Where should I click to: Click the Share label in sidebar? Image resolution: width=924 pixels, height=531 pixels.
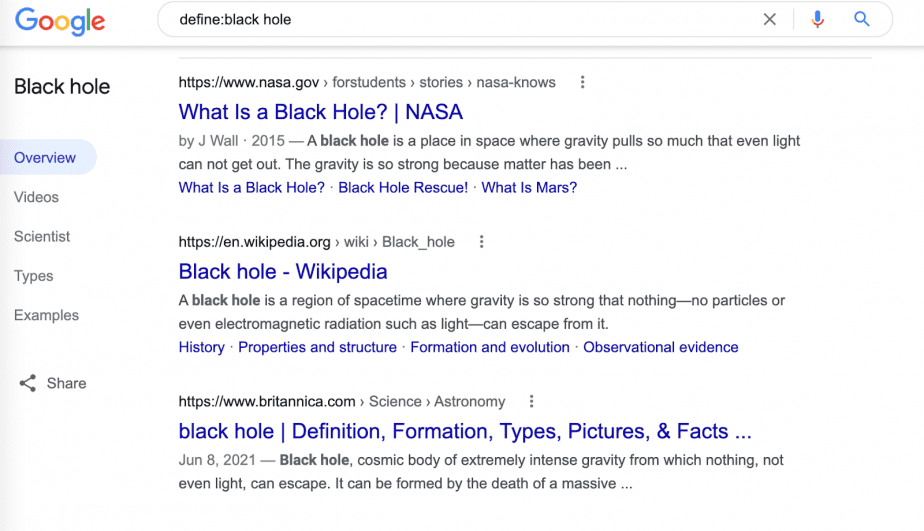(67, 383)
